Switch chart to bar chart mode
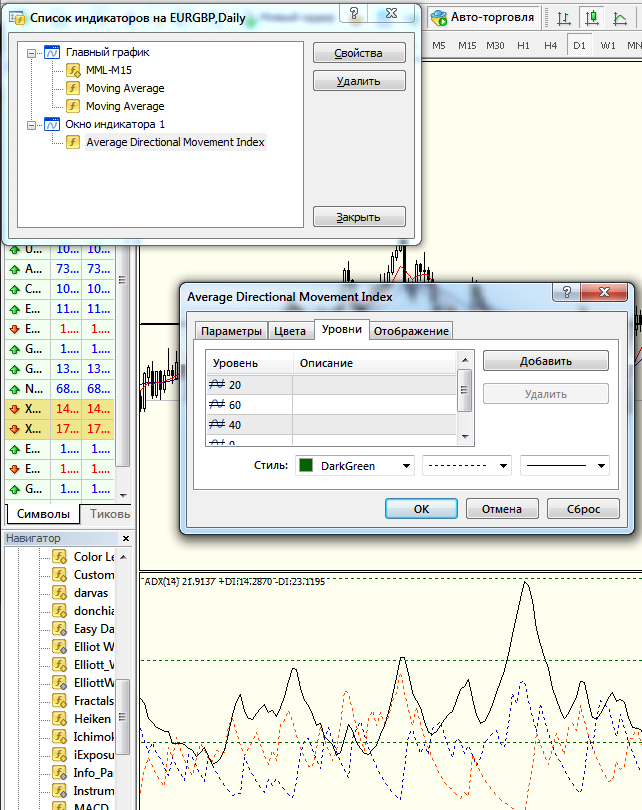 coord(564,18)
